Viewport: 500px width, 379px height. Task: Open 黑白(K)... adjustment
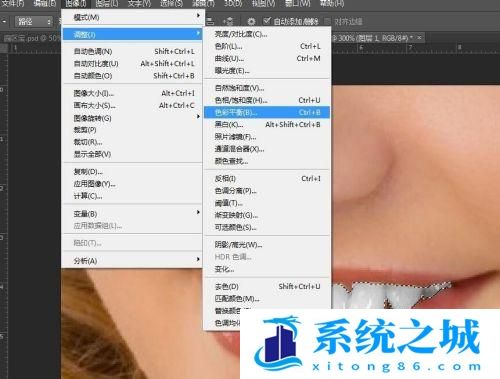pyautogui.click(x=267, y=125)
